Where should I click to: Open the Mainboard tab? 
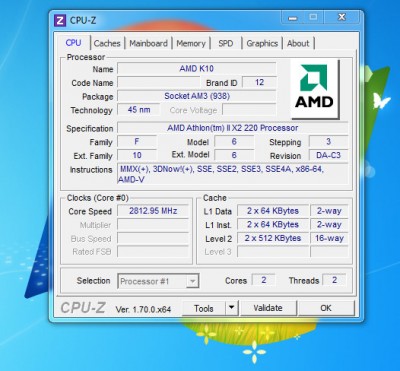[148, 43]
